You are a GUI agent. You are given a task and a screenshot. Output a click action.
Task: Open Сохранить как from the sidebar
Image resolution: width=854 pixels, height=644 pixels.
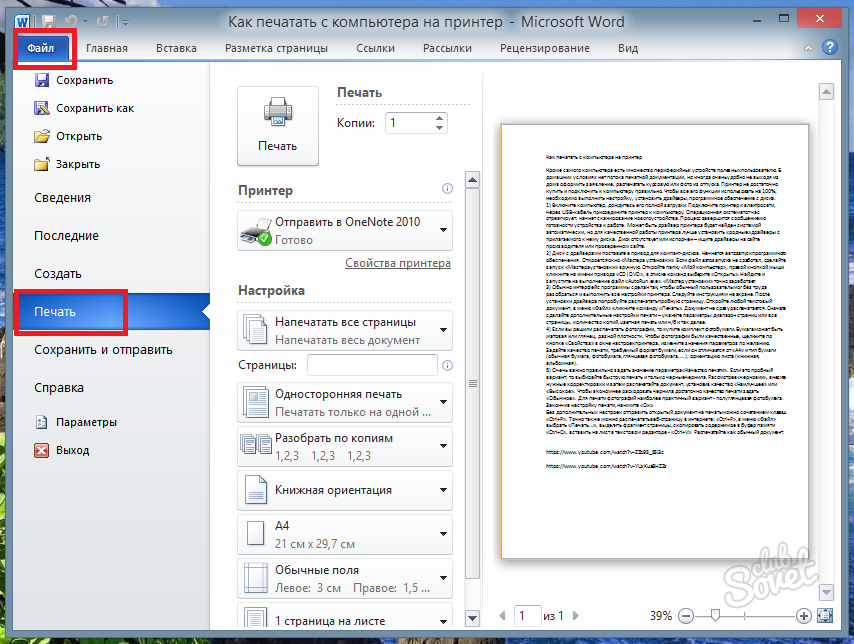coord(95,108)
